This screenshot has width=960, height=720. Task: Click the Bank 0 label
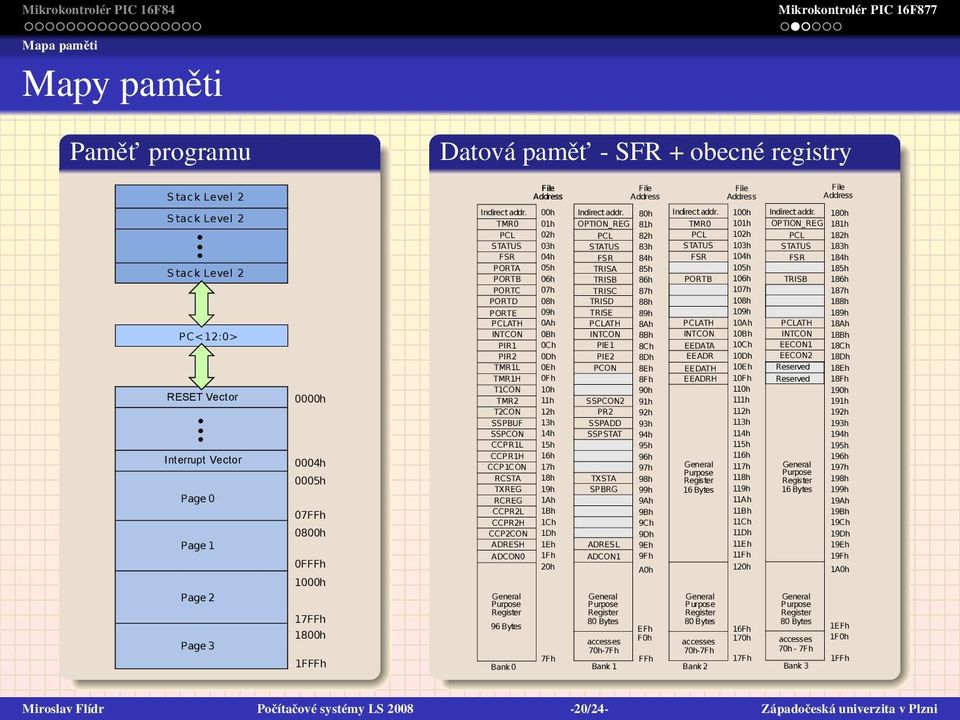(503, 667)
